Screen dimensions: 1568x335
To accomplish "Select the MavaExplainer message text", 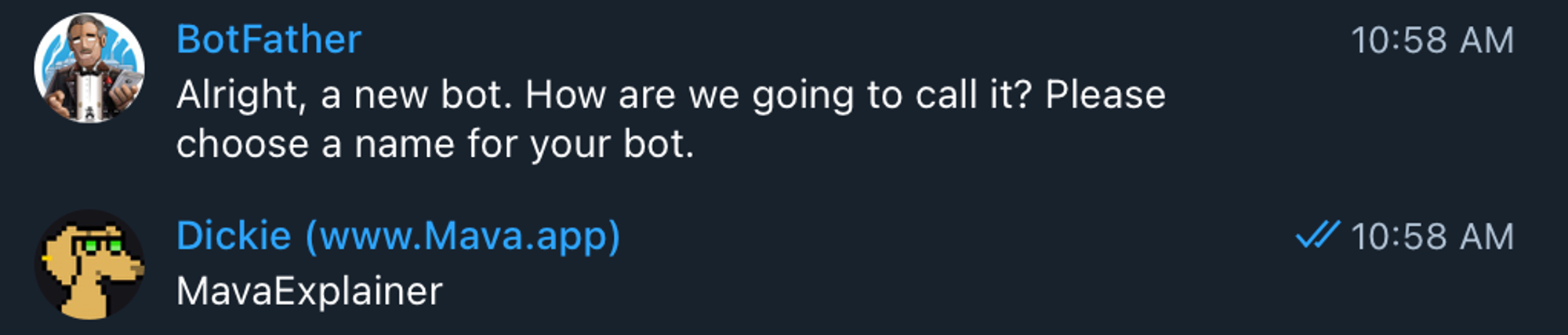I will tap(309, 291).
